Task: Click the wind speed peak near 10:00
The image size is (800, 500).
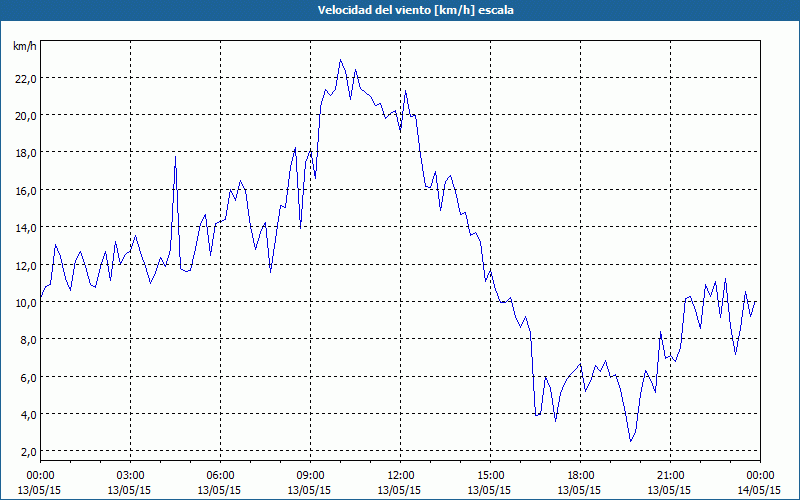Action: pos(341,60)
